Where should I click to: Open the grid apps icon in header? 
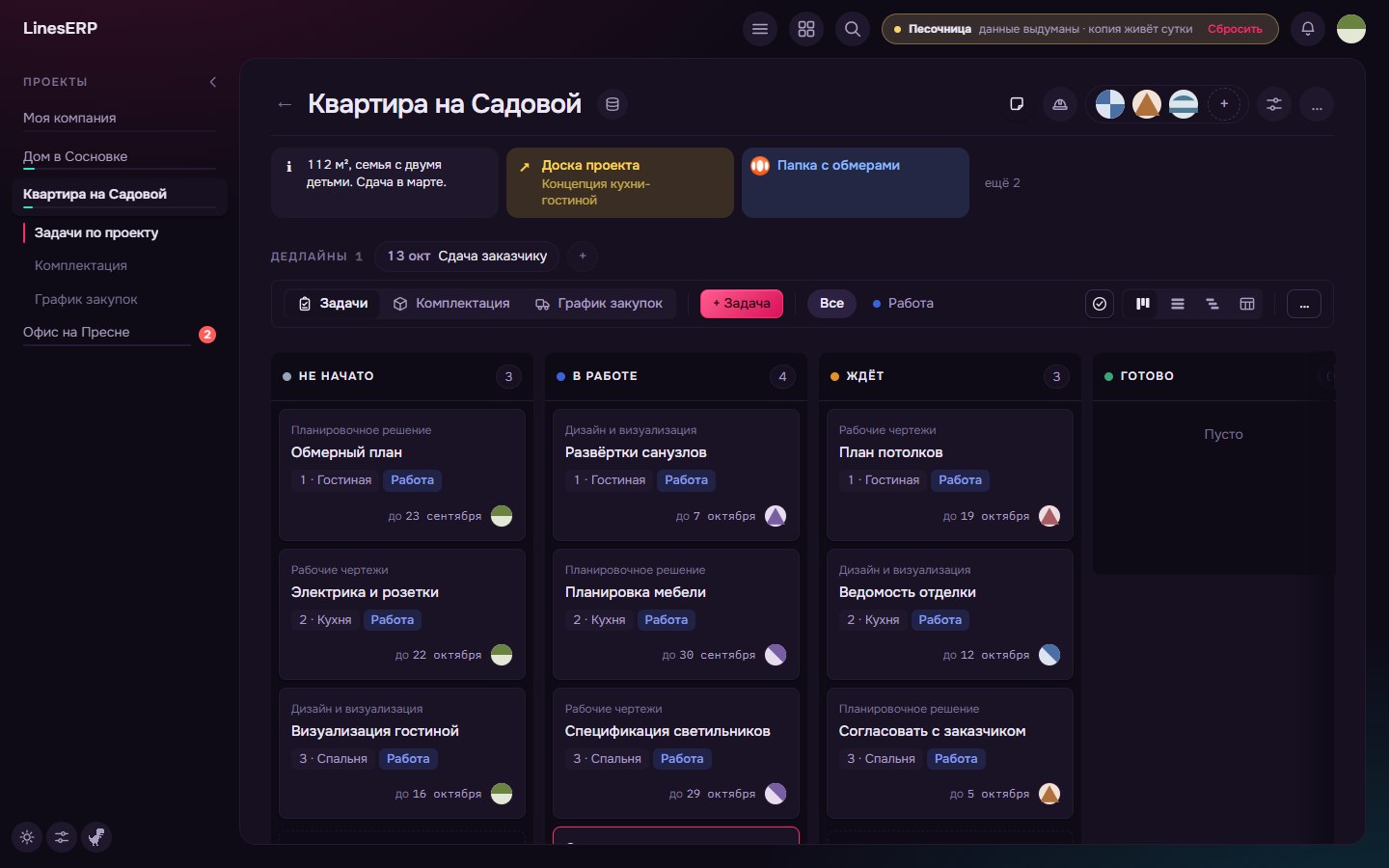coord(806,29)
